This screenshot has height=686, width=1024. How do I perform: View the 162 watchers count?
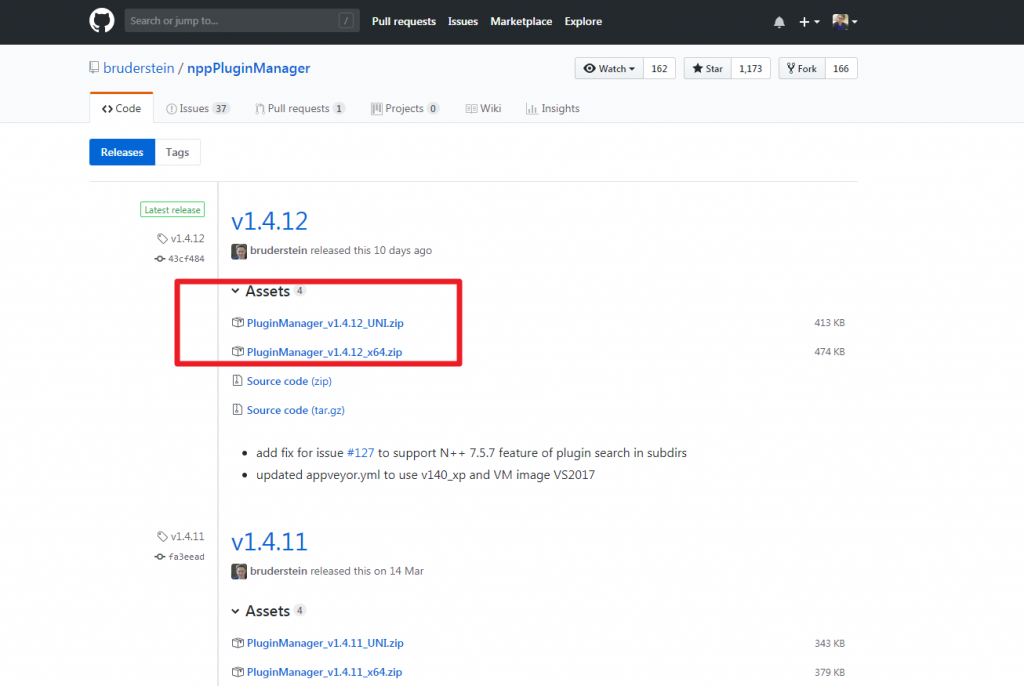pyautogui.click(x=660, y=69)
